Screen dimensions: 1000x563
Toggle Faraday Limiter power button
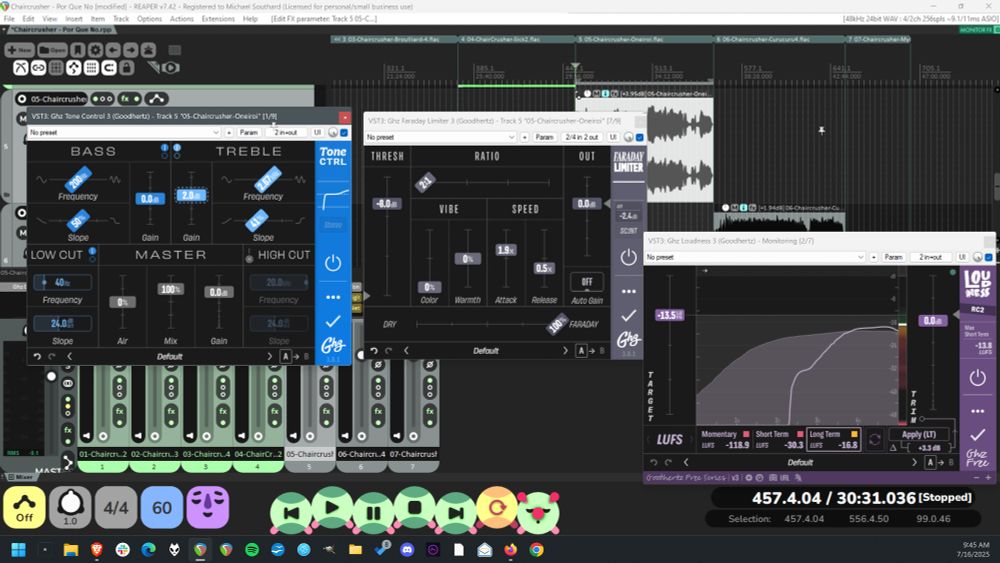(628, 257)
